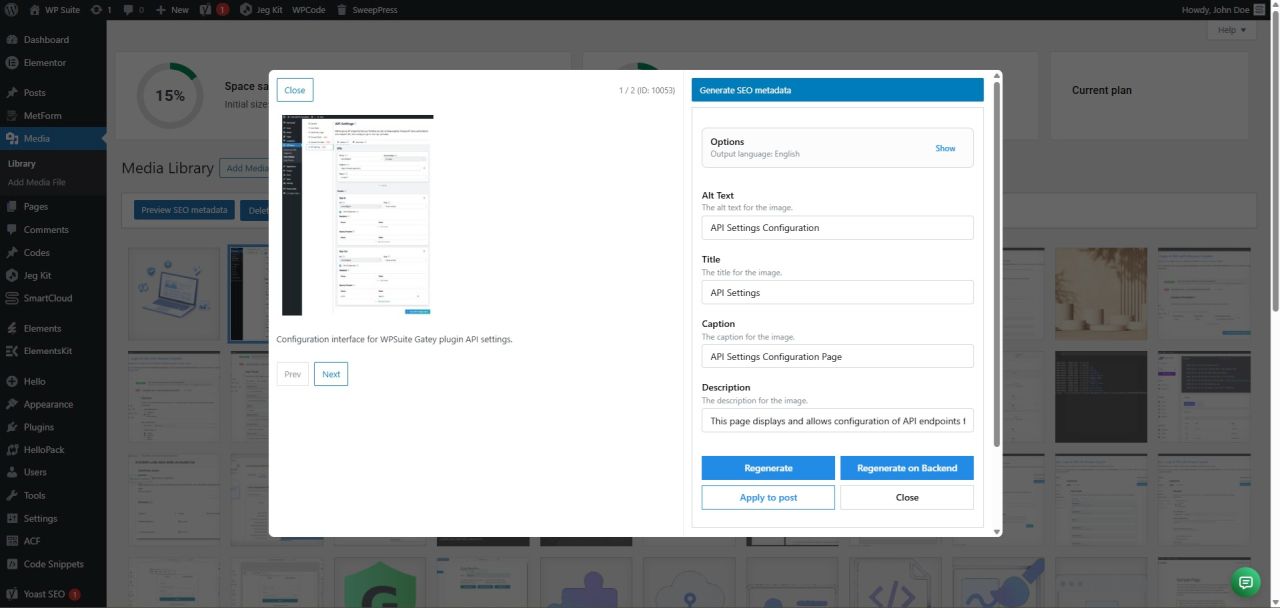Click the Alt Text input field
This screenshot has width=1280, height=608.
click(x=837, y=228)
